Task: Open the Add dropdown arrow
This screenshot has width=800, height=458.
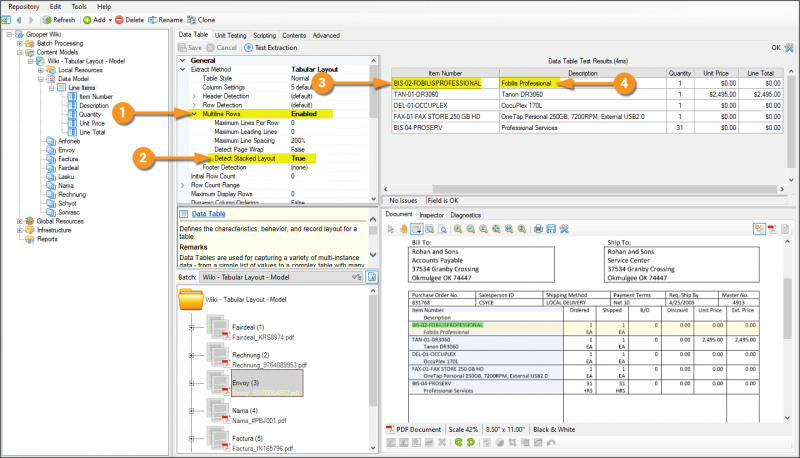Action: coord(109,19)
